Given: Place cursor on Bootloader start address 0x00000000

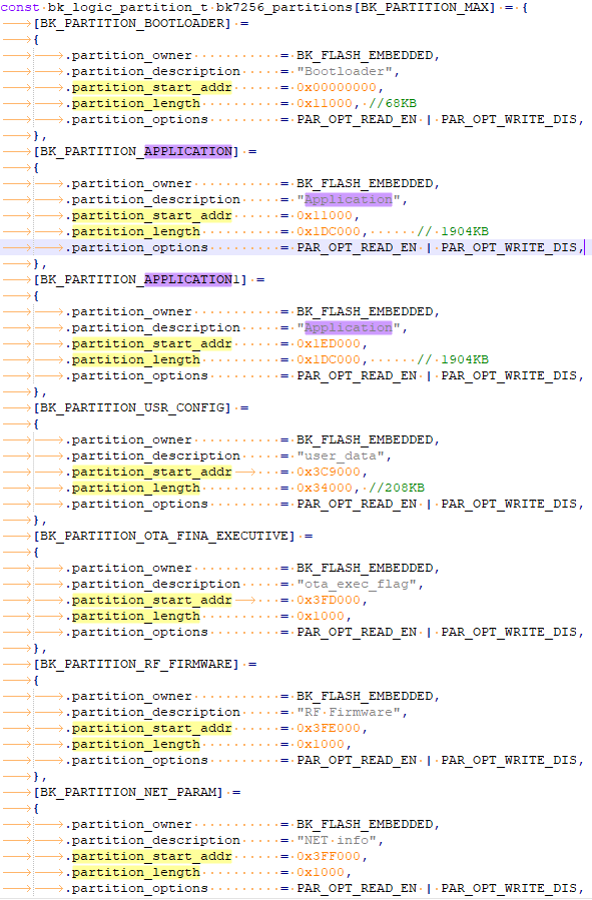Looking at the screenshot, I should pos(336,87).
